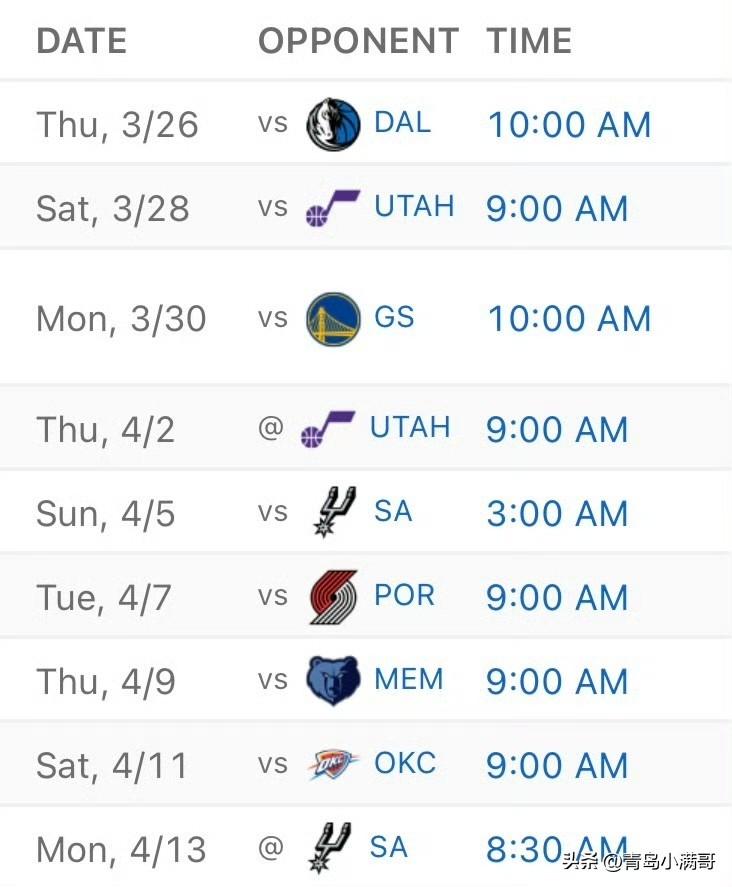Open the DAL team link

pos(403,123)
